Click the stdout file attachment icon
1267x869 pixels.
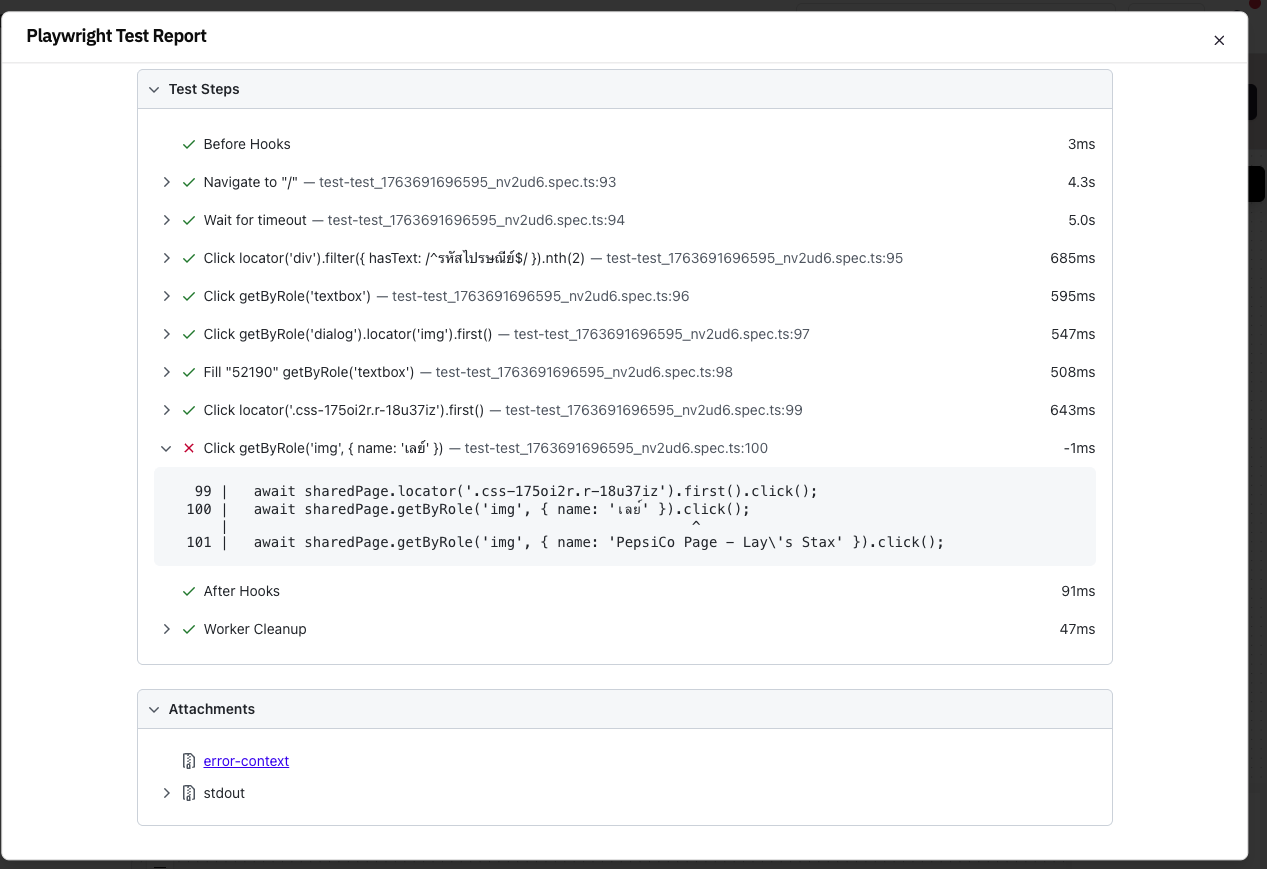point(189,793)
